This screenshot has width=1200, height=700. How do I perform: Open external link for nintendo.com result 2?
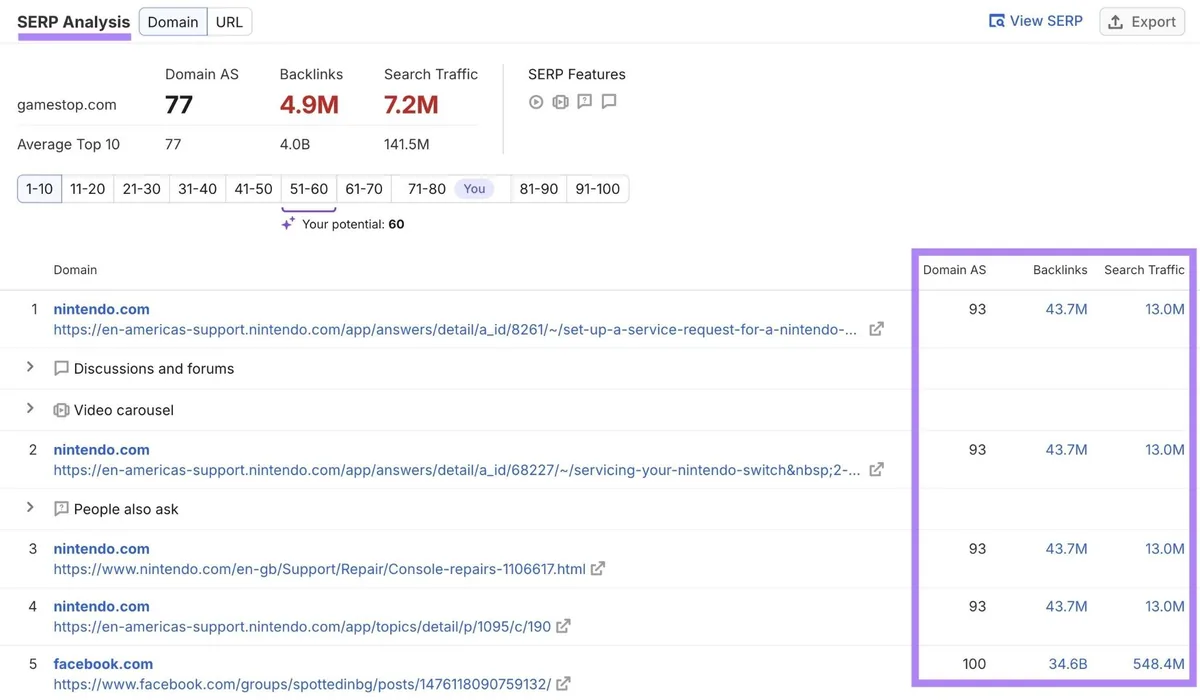(x=876, y=469)
